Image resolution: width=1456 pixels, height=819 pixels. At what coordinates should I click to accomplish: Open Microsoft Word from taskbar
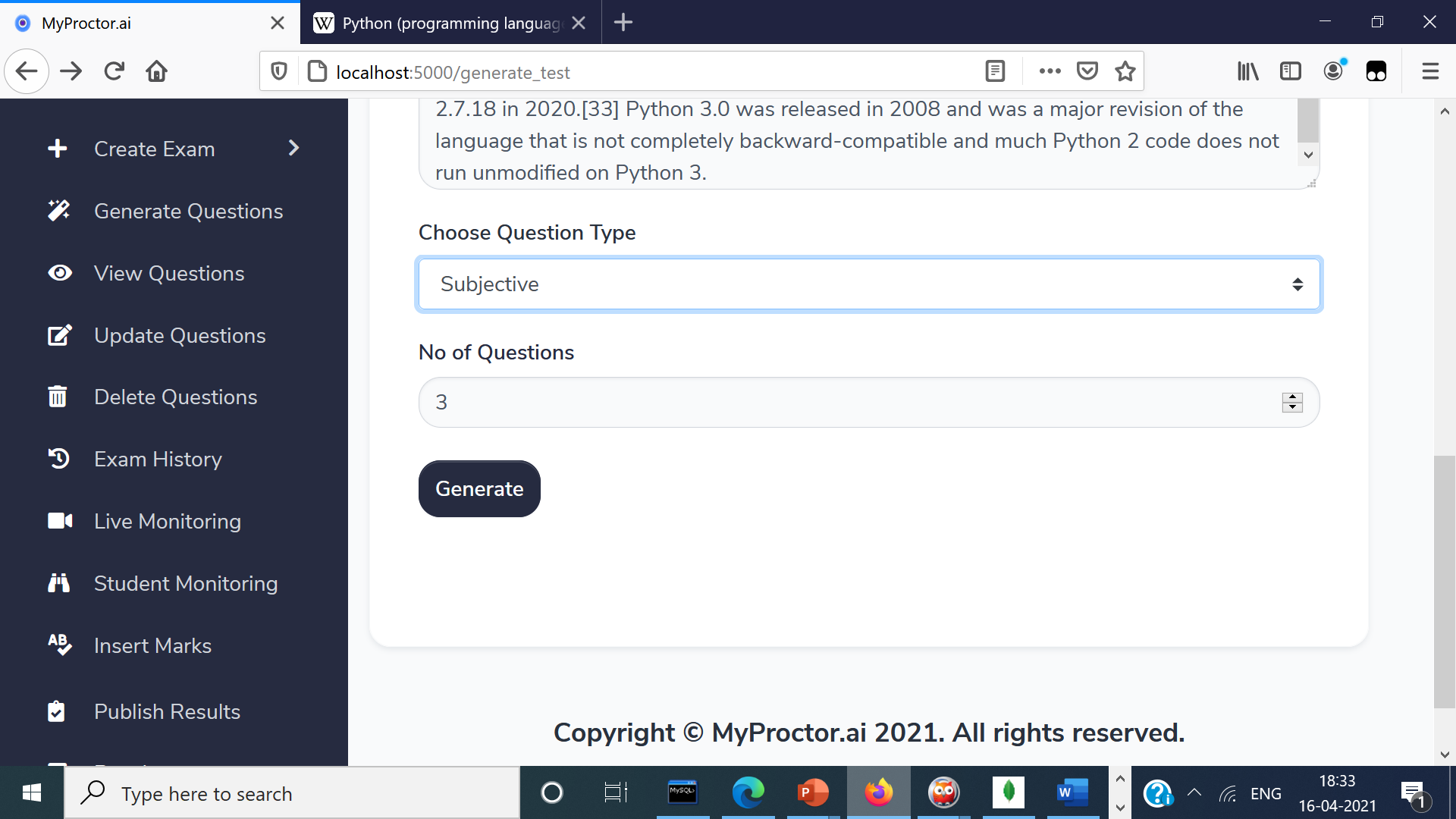click(1072, 793)
